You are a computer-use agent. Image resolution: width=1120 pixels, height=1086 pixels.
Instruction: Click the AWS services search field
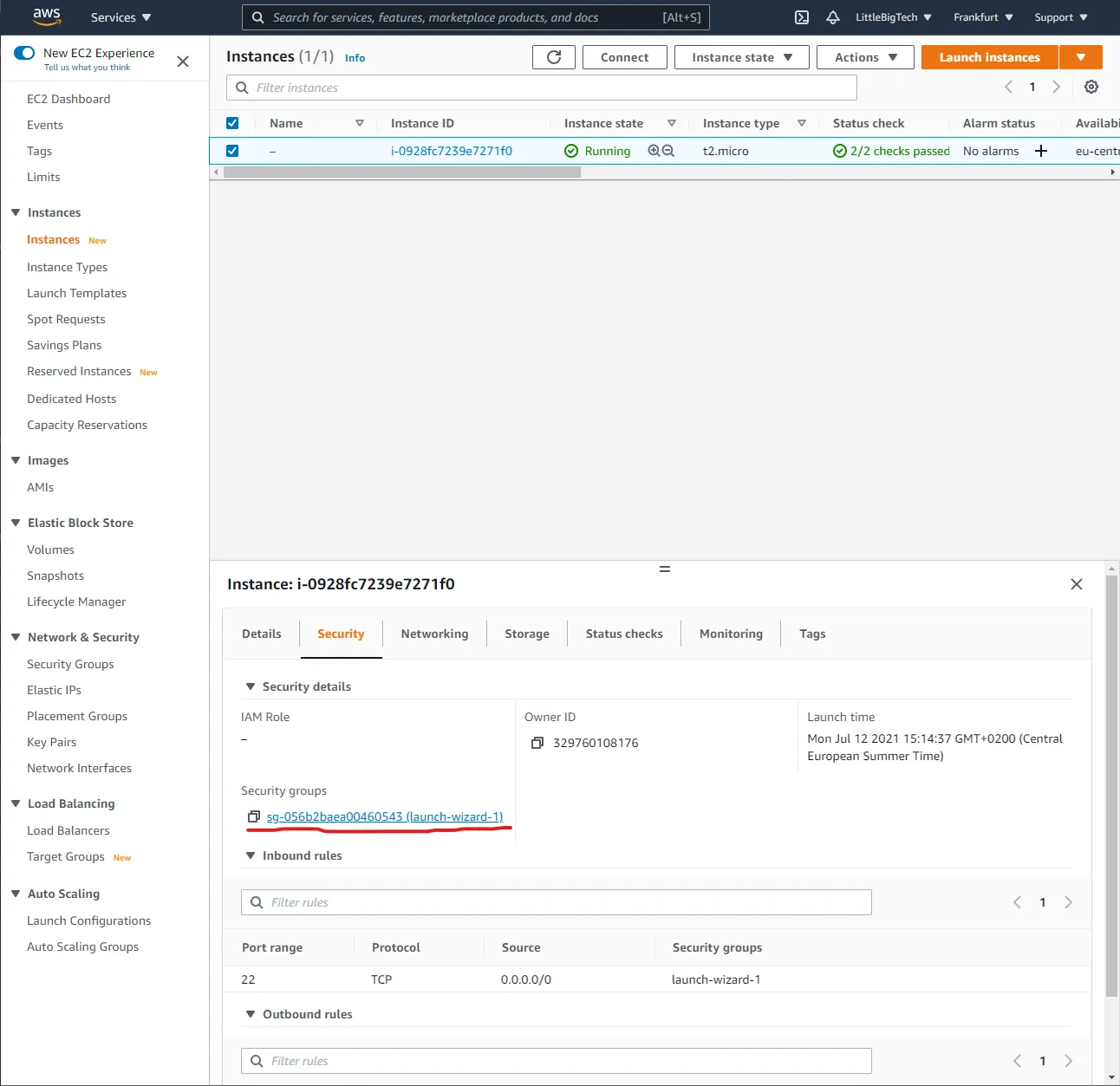[476, 17]
